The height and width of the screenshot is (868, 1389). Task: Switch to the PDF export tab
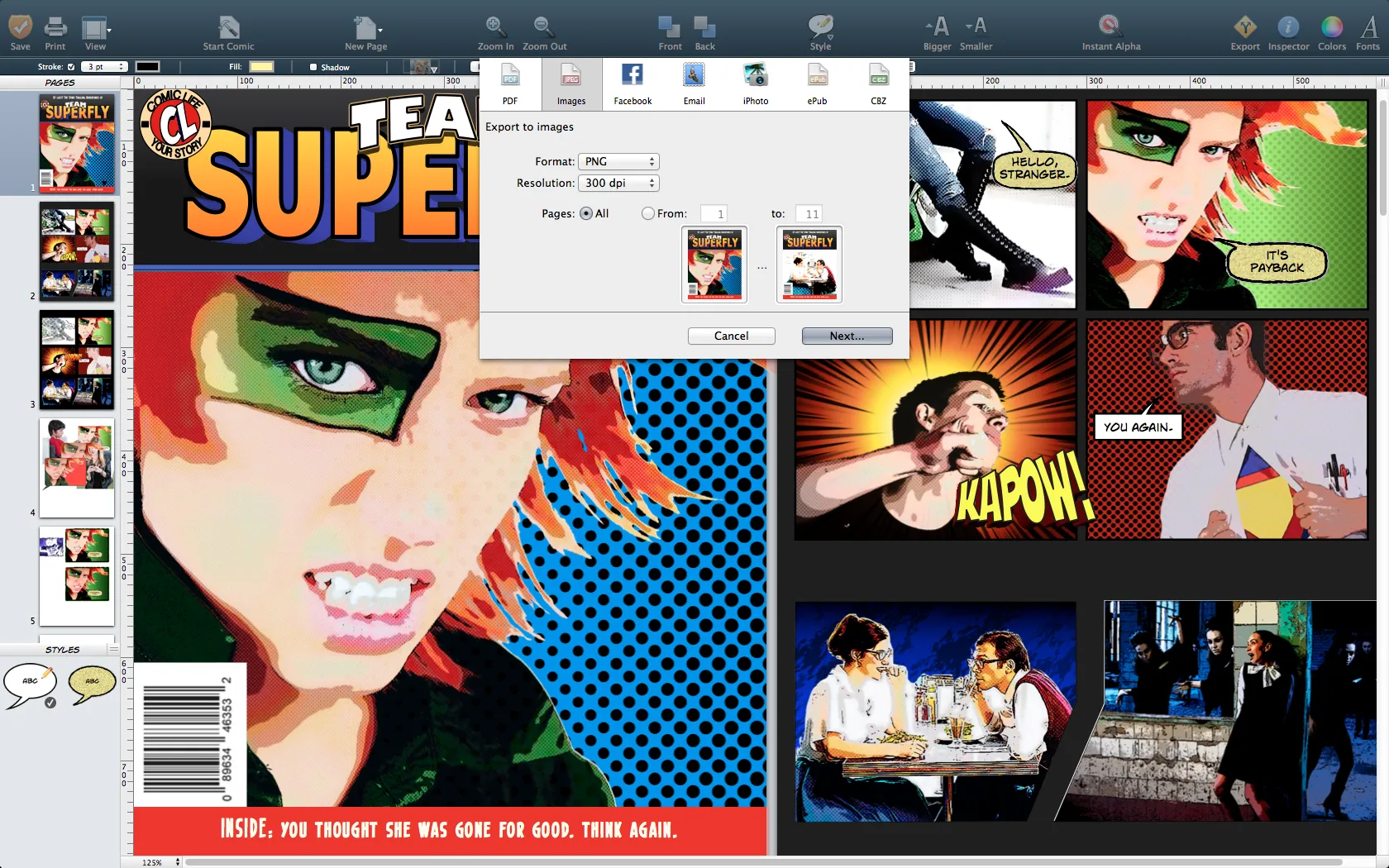click(510, 84)
